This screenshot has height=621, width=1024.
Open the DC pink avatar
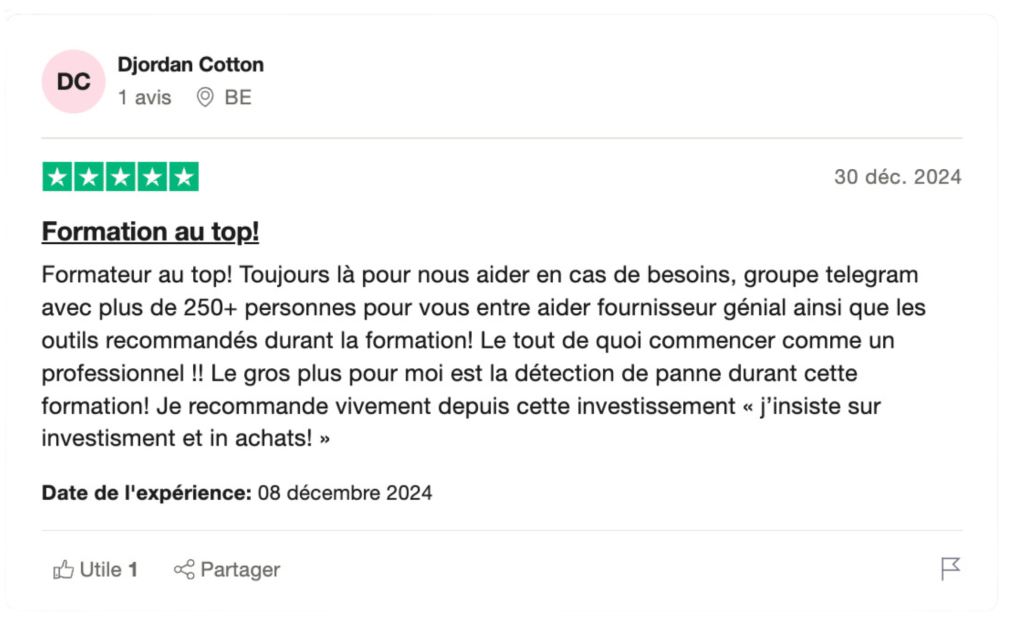[73, 82]
